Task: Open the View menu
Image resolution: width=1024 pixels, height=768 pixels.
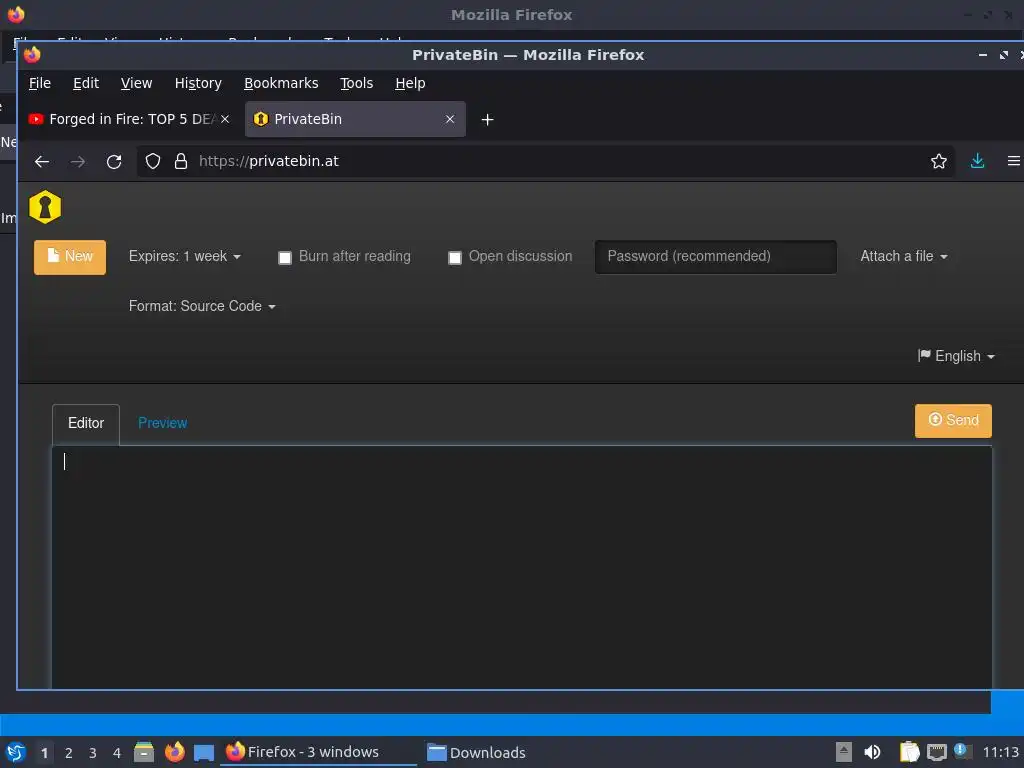Action: 136,83
